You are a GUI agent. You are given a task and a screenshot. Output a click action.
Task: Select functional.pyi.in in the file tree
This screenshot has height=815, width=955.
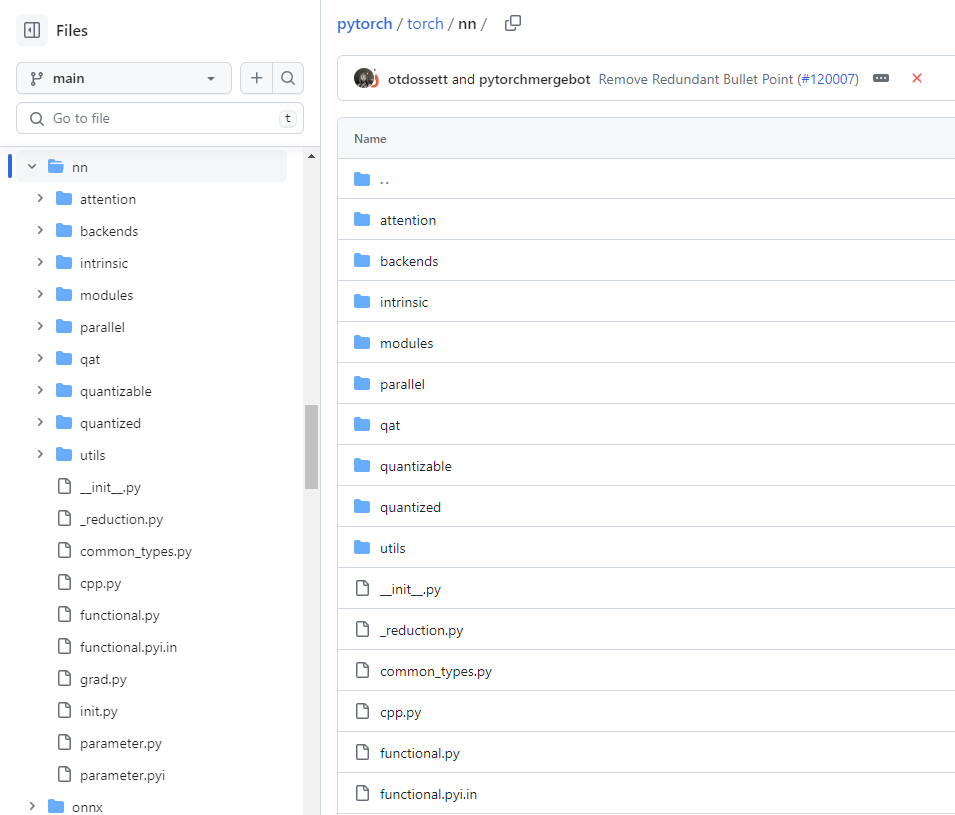click(x=129, y=647)
